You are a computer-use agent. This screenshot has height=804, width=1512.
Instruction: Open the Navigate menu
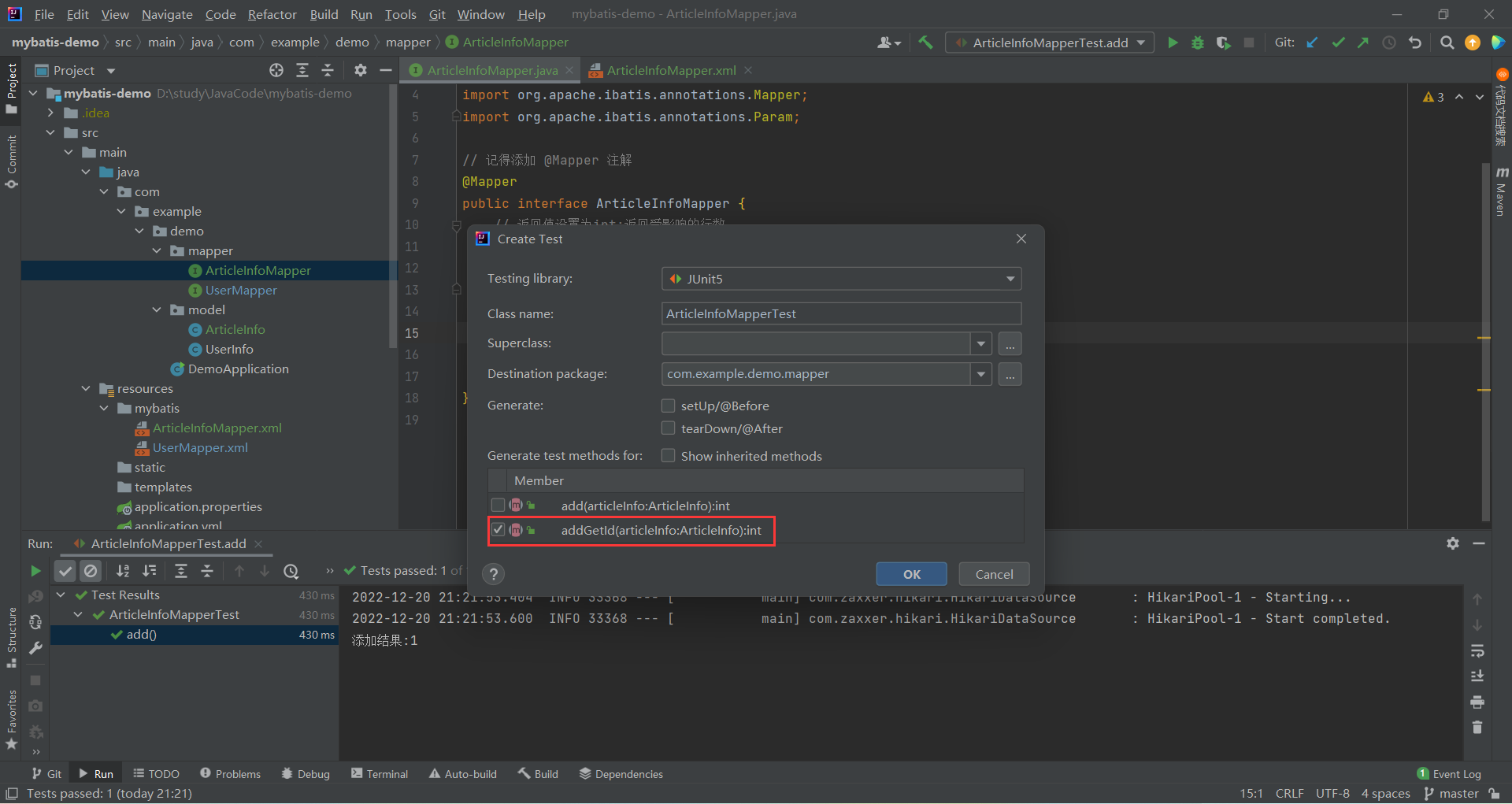[167, 14]
